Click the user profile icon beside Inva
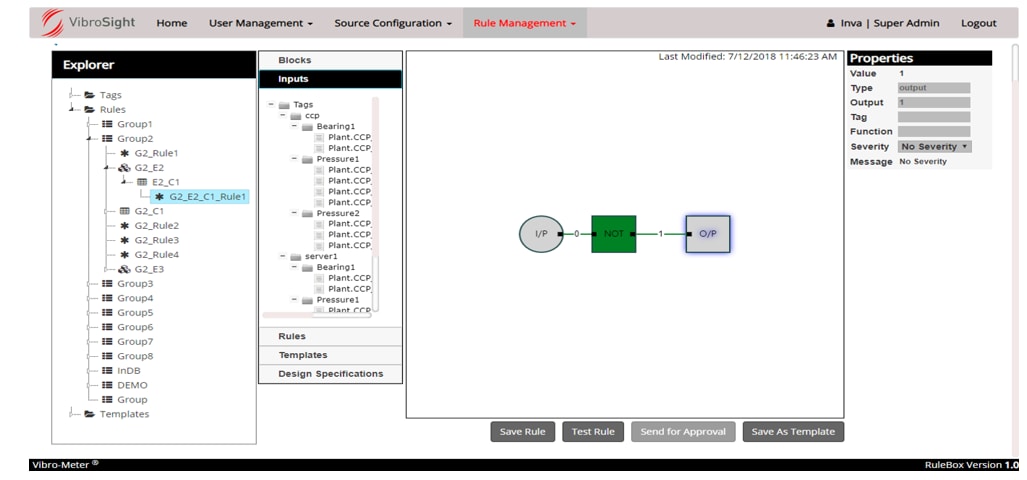The image size is (1027, 480). [x=830, y=23]
